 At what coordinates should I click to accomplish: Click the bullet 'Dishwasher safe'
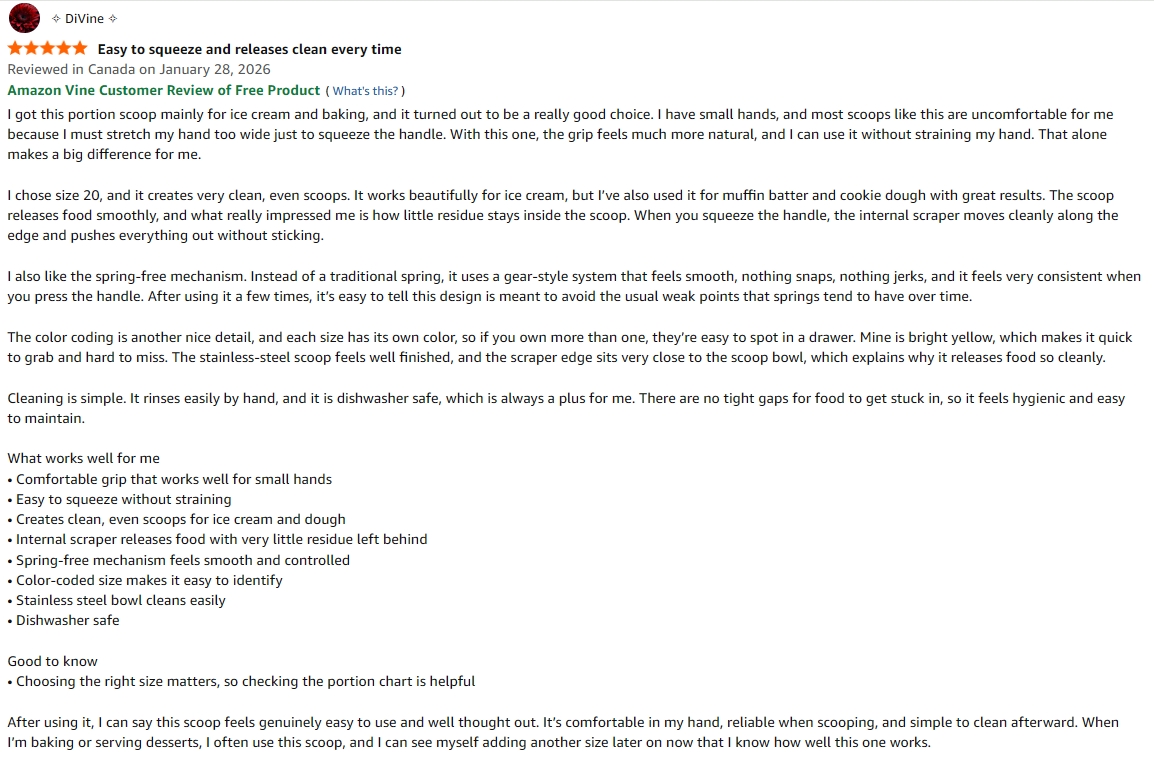tap(63, 620)
